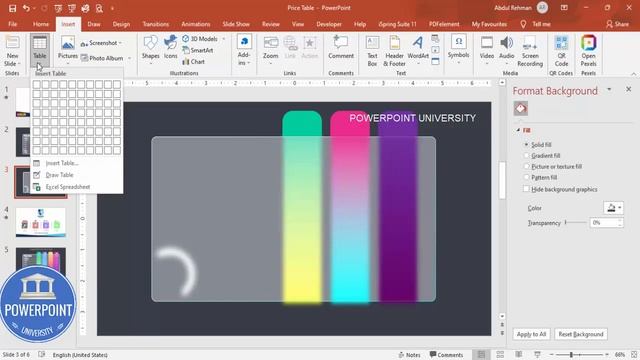
Task: Open SmartArt graphic icon
Action: pos(186,50)
